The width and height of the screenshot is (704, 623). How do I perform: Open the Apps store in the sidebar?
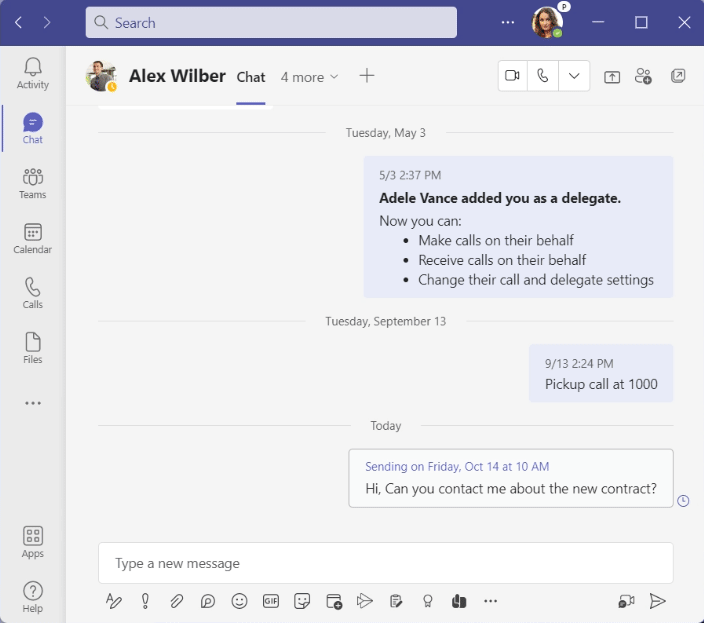(33, 542)
